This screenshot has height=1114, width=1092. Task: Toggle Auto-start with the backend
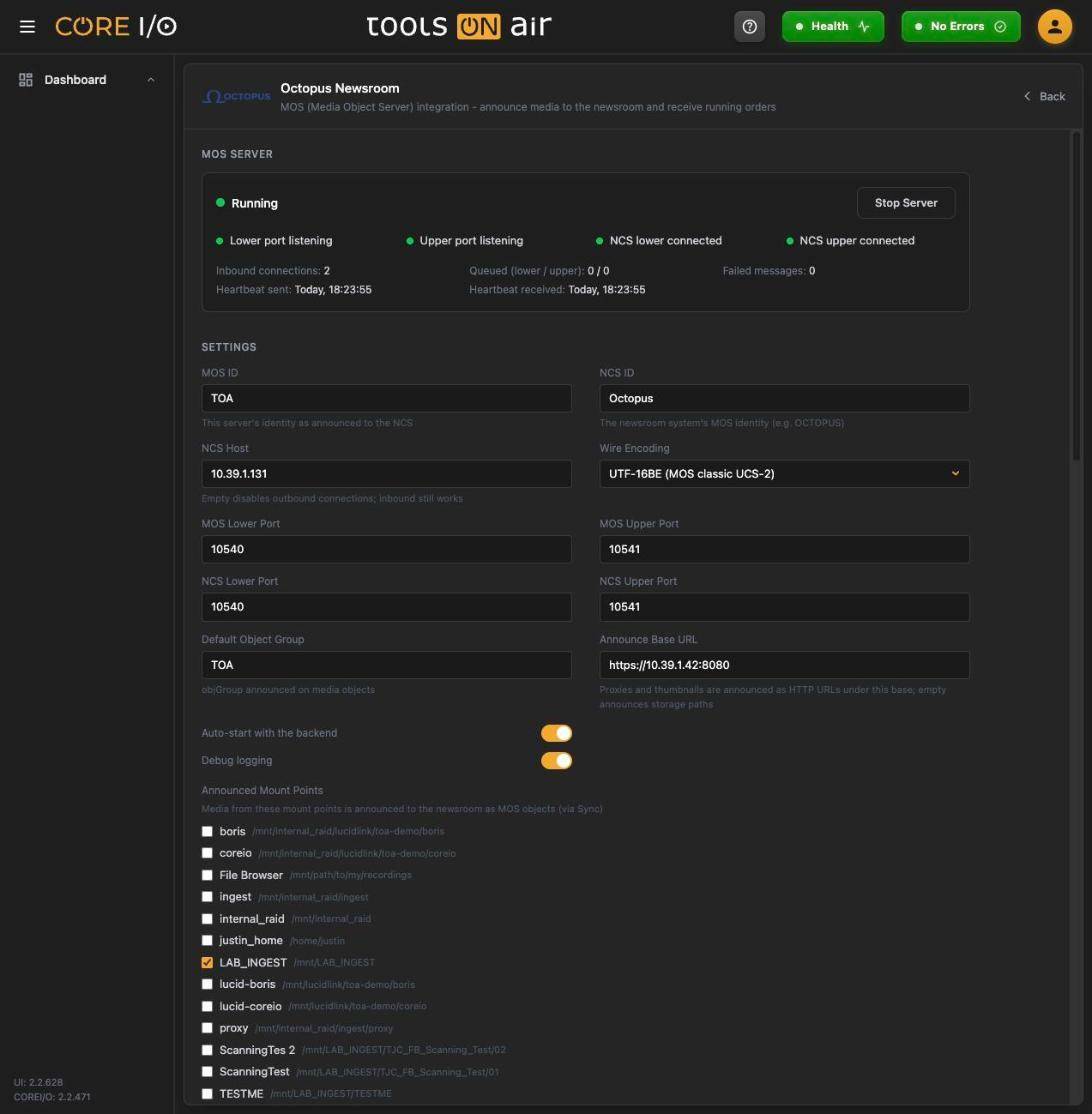click(x=556, y=733)
